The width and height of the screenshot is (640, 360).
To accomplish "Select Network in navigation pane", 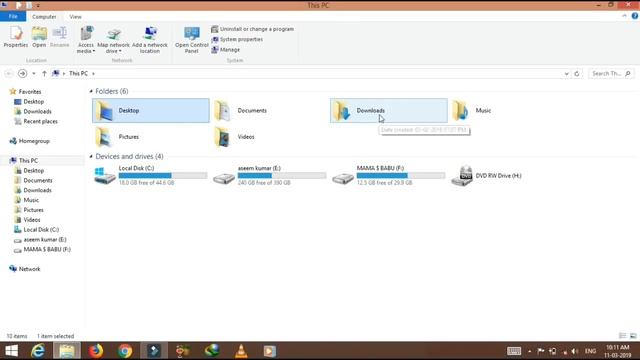I will pyautogui.click(x=25, y=269).
